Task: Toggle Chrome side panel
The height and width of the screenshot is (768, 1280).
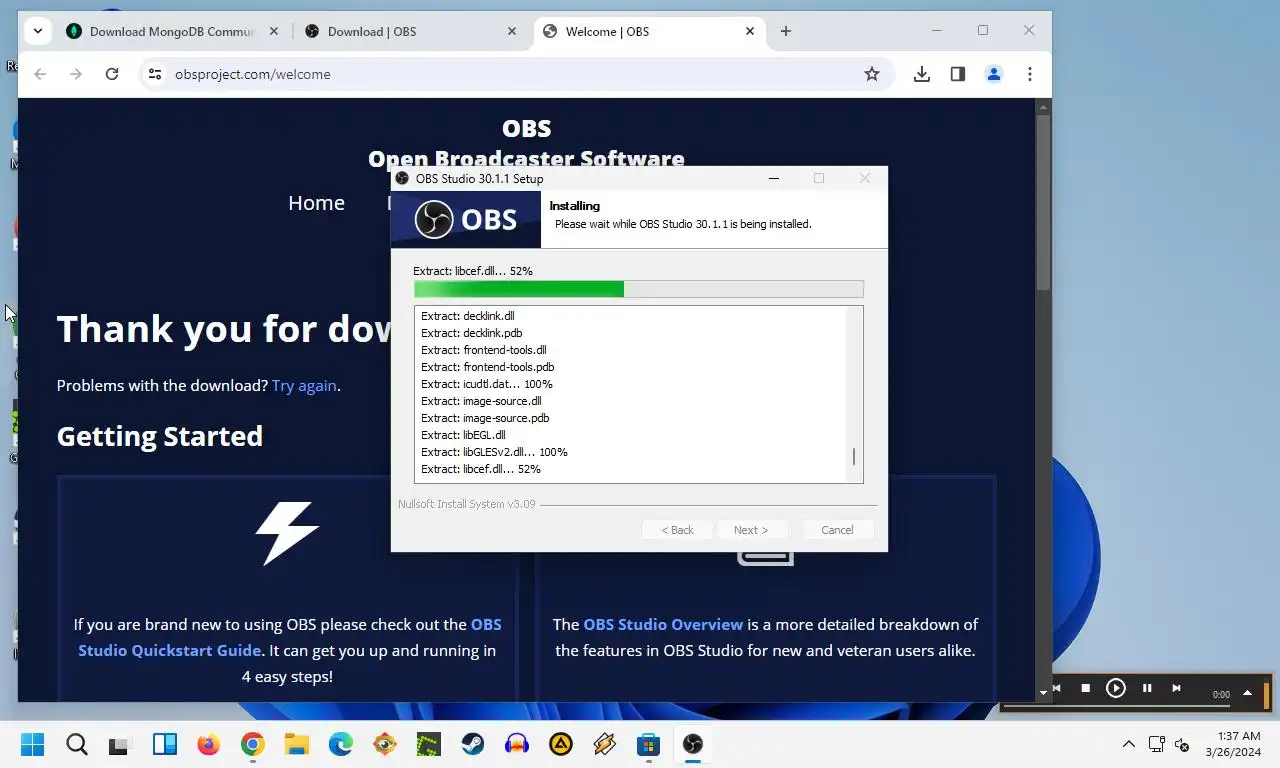Action: [x=958, y=74]
